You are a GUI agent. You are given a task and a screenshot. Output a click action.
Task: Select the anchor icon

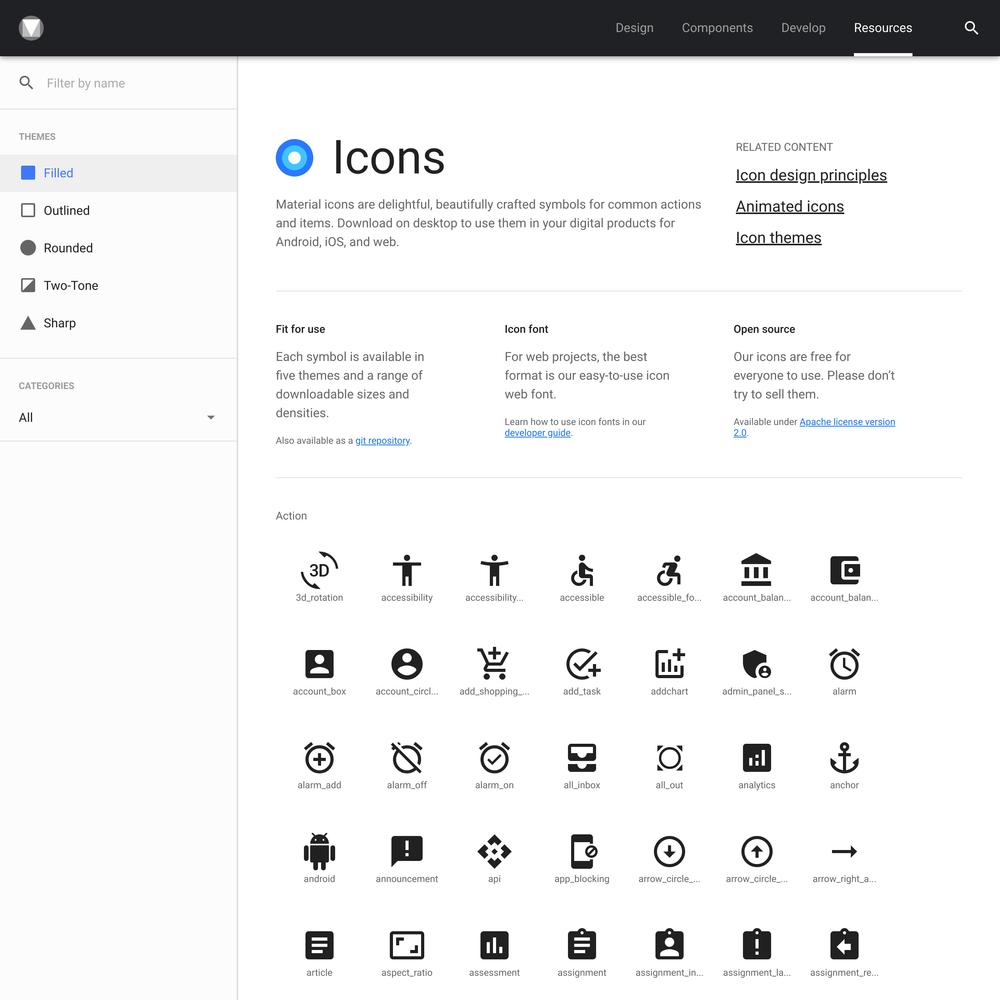click(844, 758)
